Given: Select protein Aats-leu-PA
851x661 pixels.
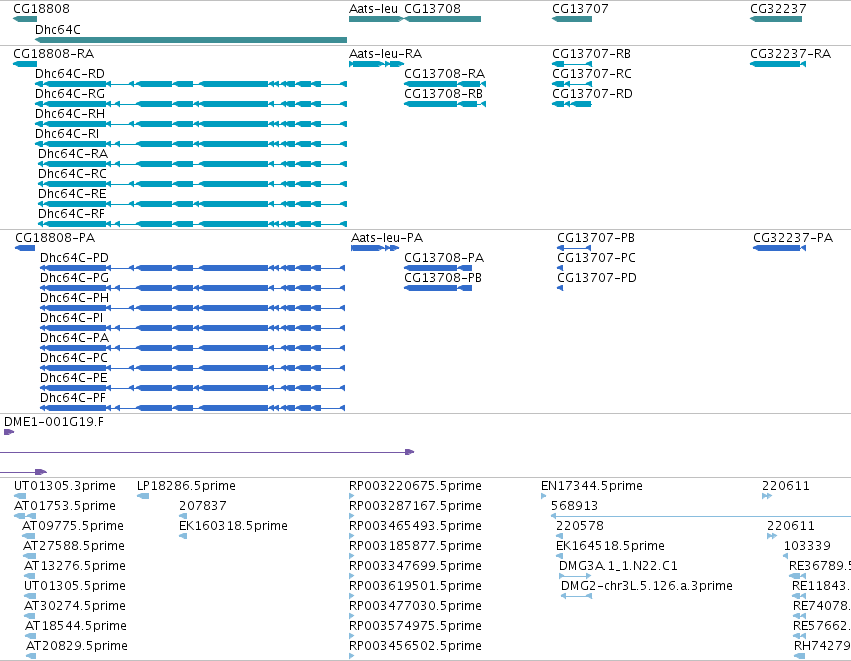Looking at the screenshot, I should click(x=387, y=238).
